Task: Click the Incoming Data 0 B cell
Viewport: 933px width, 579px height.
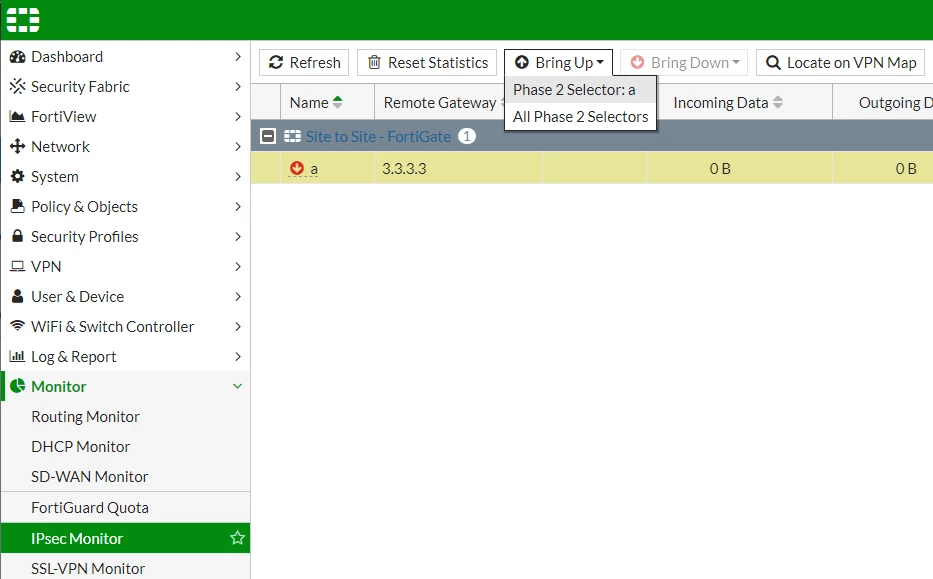Action: pos(740,168)
